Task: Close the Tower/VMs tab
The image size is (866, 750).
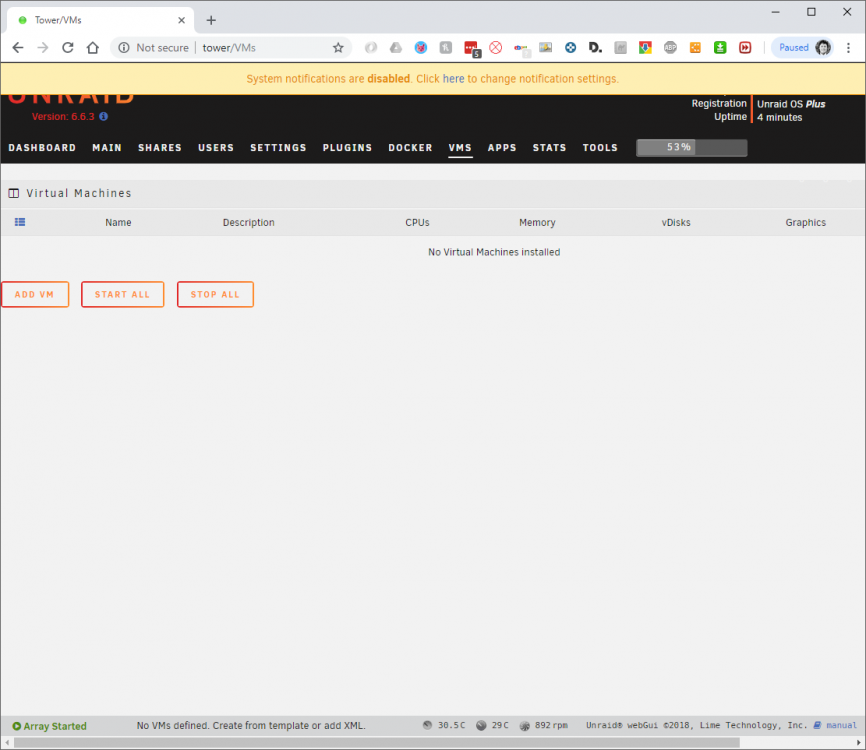Action: pos(181,20)
